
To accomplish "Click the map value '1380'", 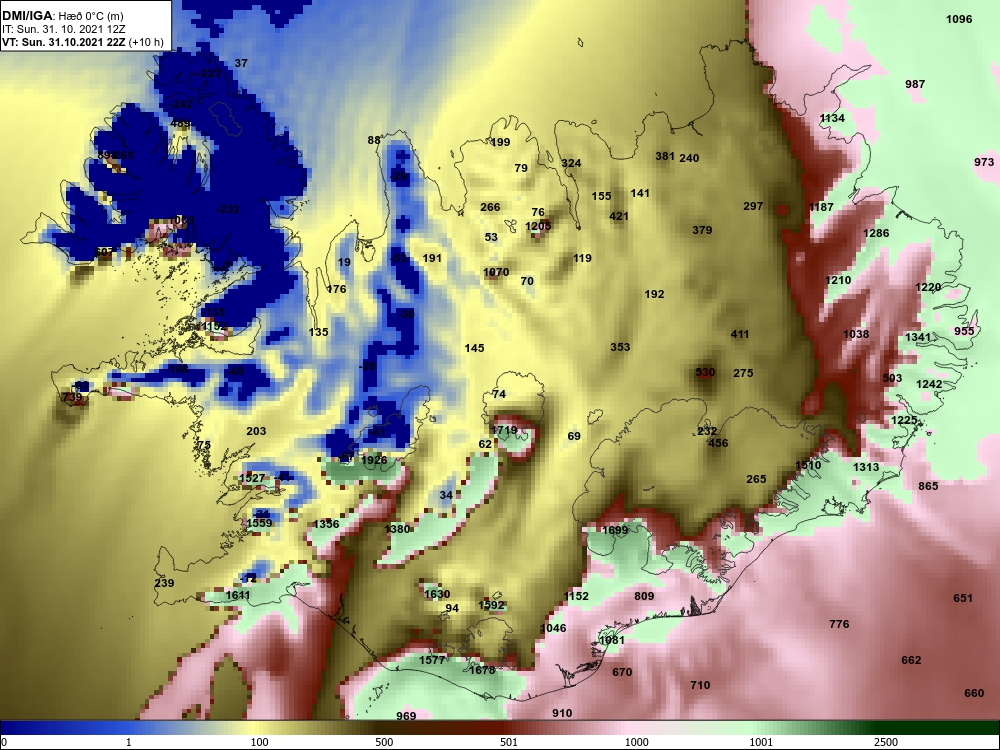I will point(397,529).
